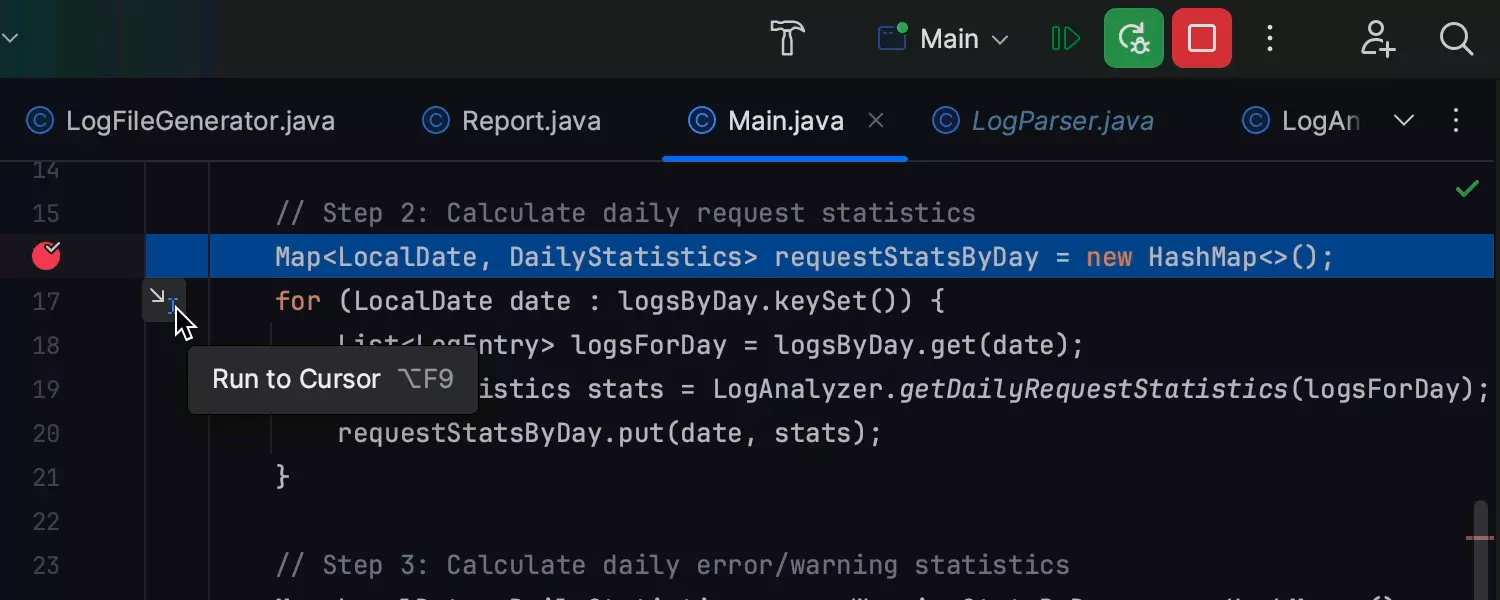The height and width of the screenshot is (600, 1500).
Task: Open the Main run configuration dropdown
Action: click(944, 39)
